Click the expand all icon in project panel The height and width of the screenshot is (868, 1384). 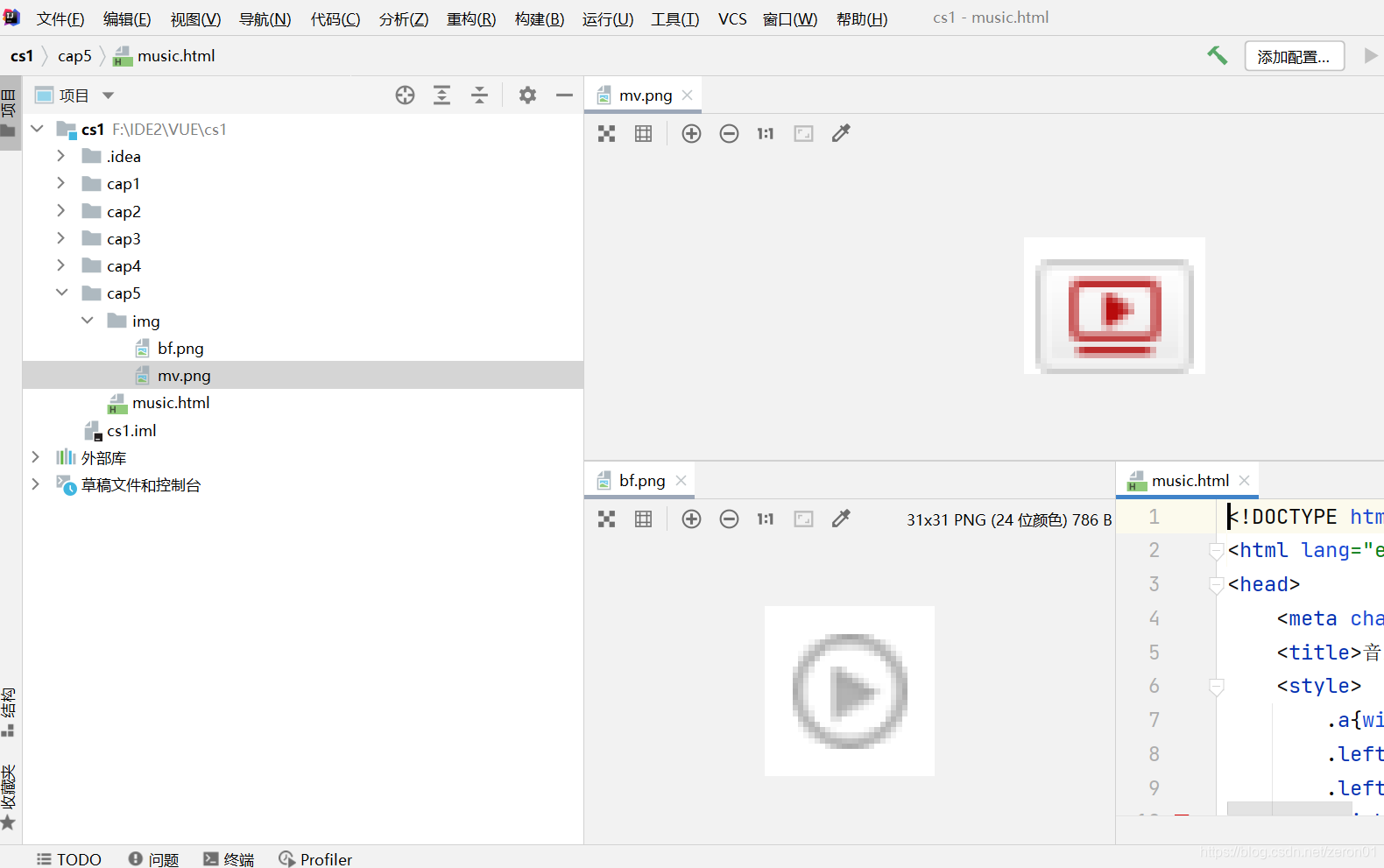pyautogui.click(x=442, y=95)
